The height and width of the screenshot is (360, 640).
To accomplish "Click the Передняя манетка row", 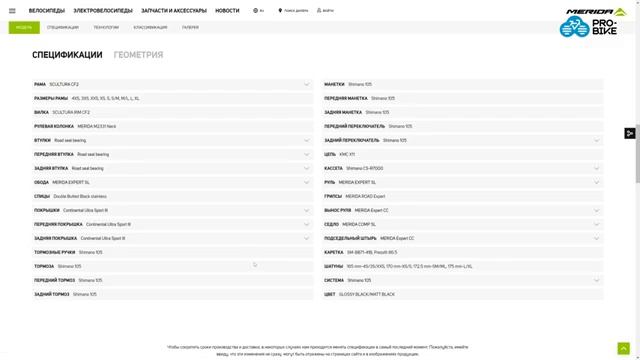I will 462,98.
